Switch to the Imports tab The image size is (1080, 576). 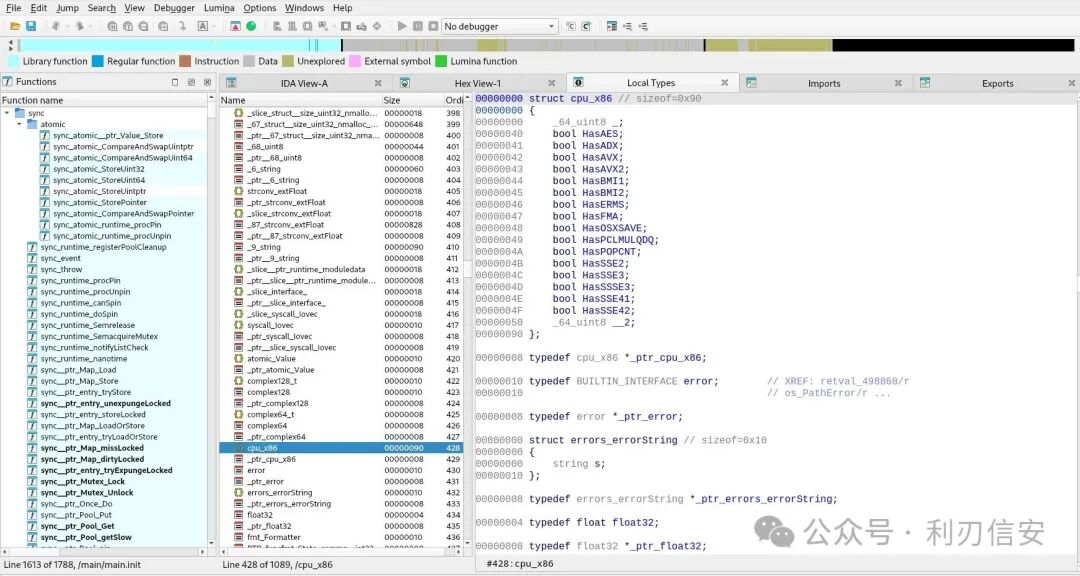824,83
